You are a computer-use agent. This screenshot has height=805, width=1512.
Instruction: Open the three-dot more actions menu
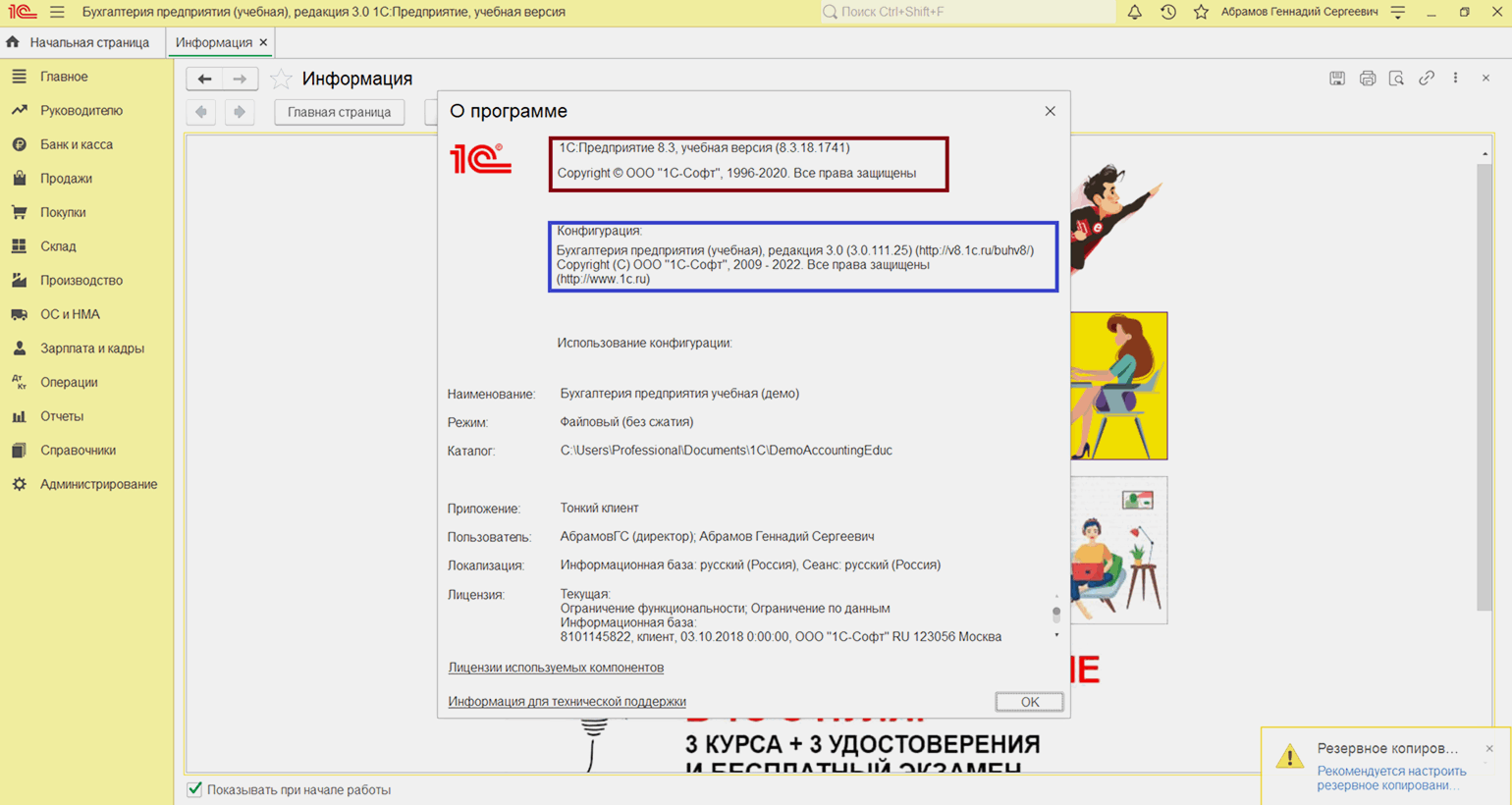point(1455,79)
